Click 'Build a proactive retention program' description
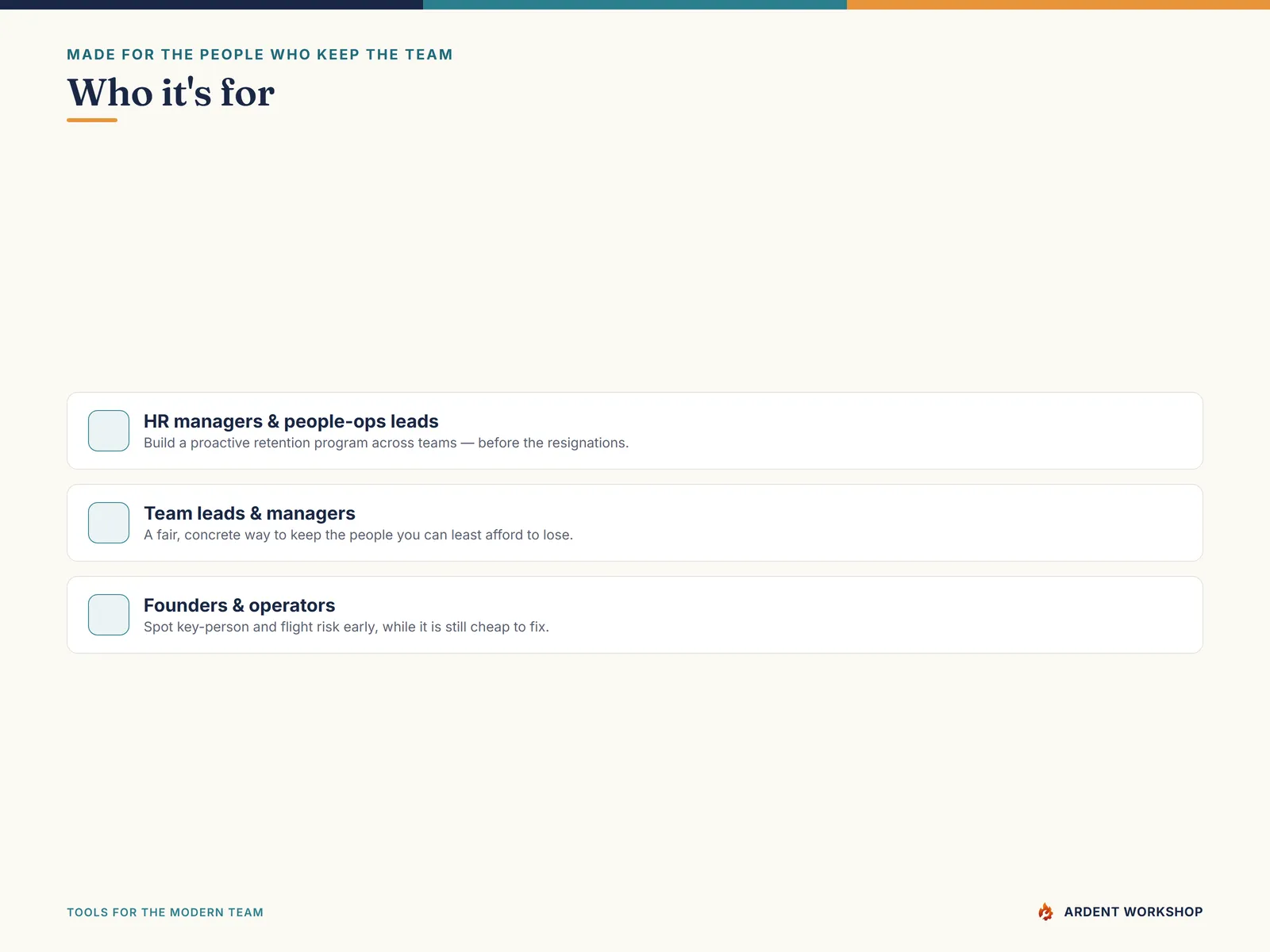The height and width of the screenshot is (952, 1270). click(x=386, y=443)
